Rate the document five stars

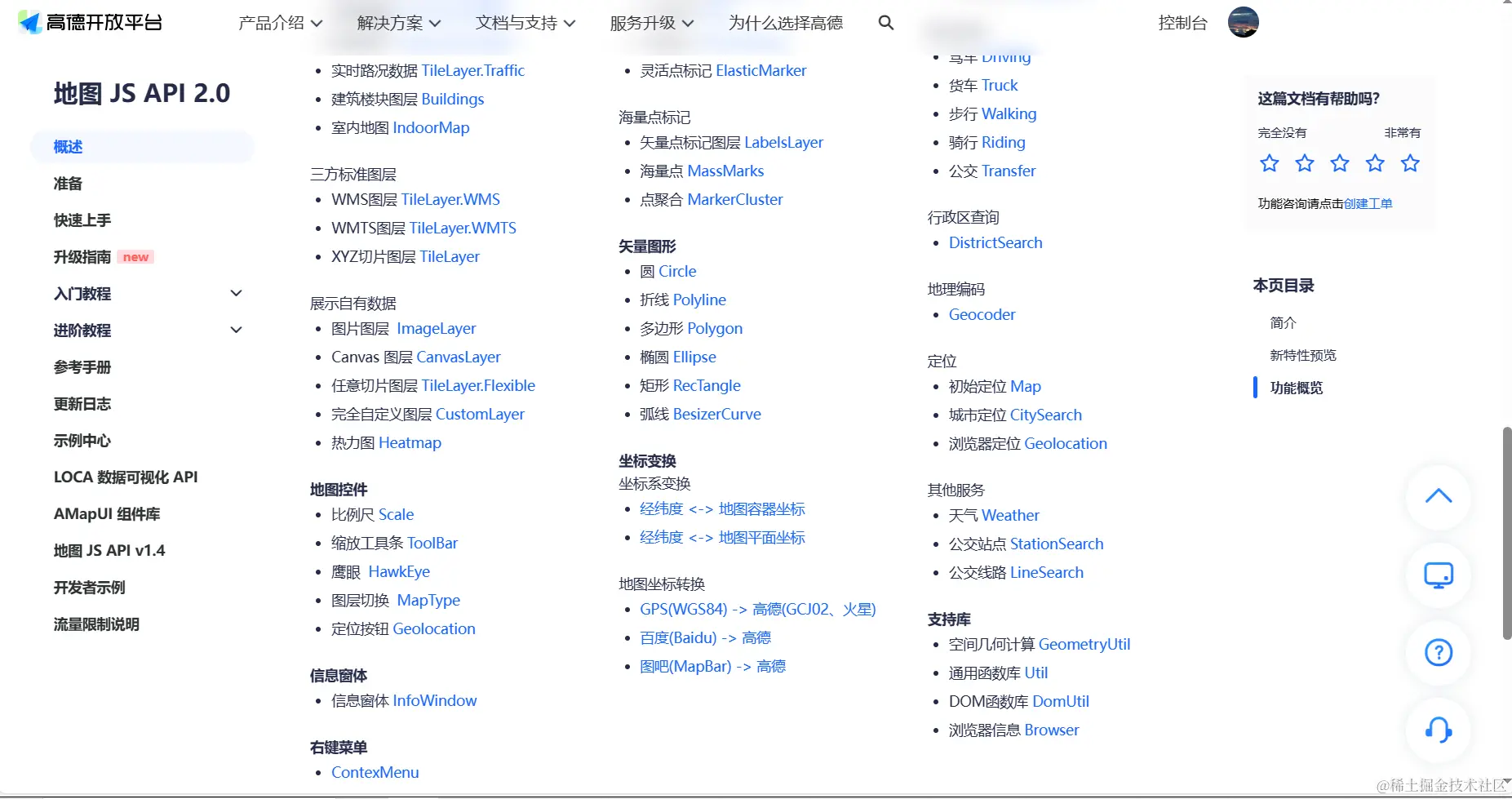pos(1410,163)
